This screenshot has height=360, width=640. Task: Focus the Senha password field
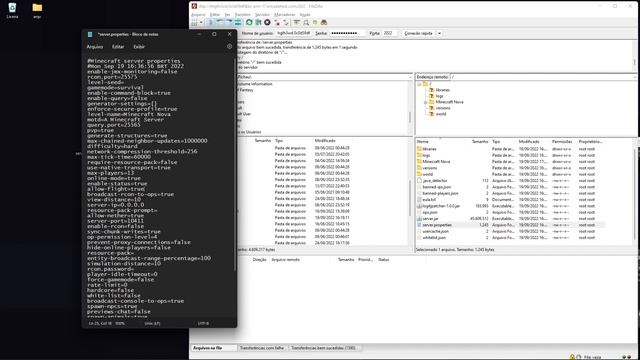coord(347,33)
